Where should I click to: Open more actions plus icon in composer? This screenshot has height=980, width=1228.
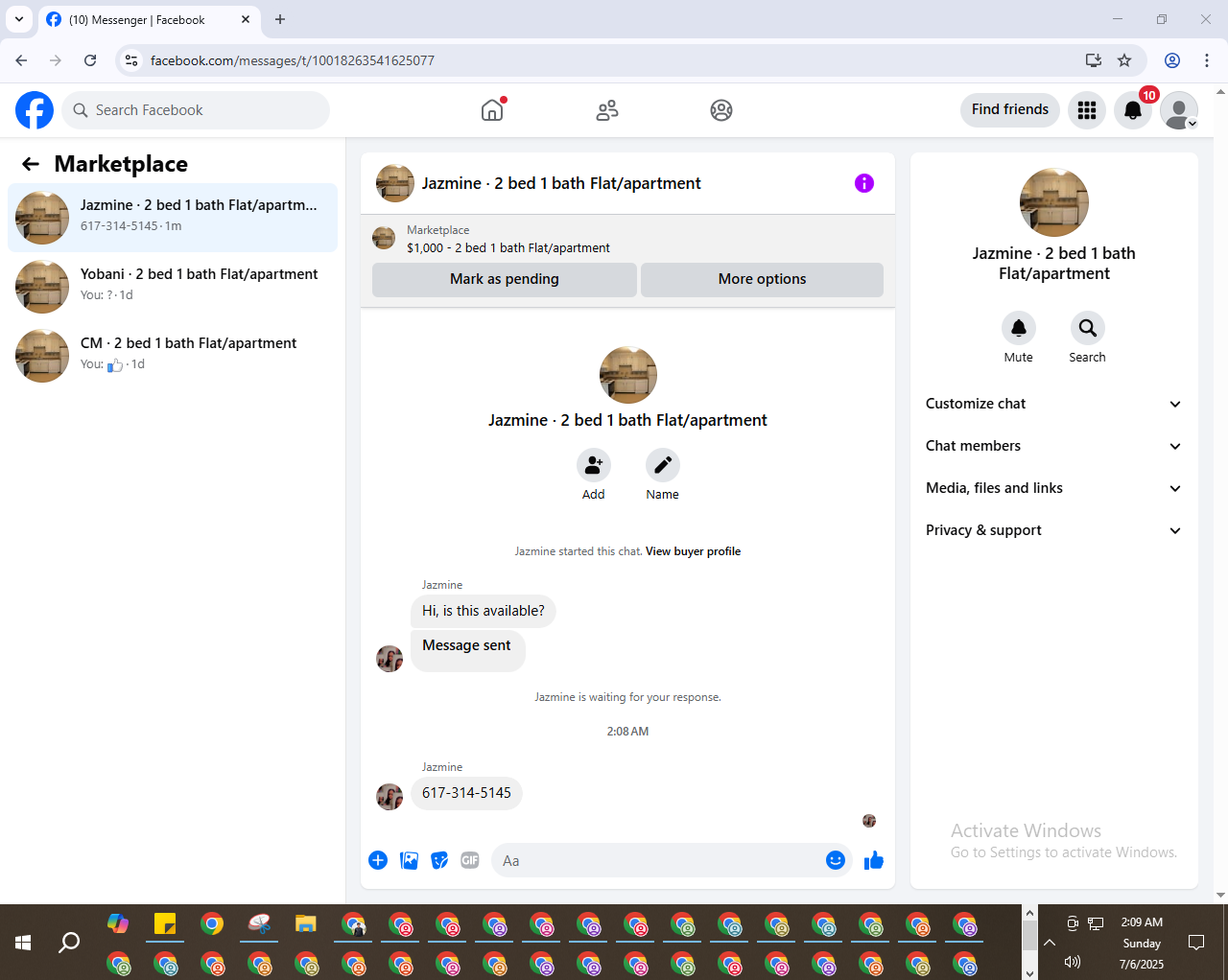tap(378, 860)
